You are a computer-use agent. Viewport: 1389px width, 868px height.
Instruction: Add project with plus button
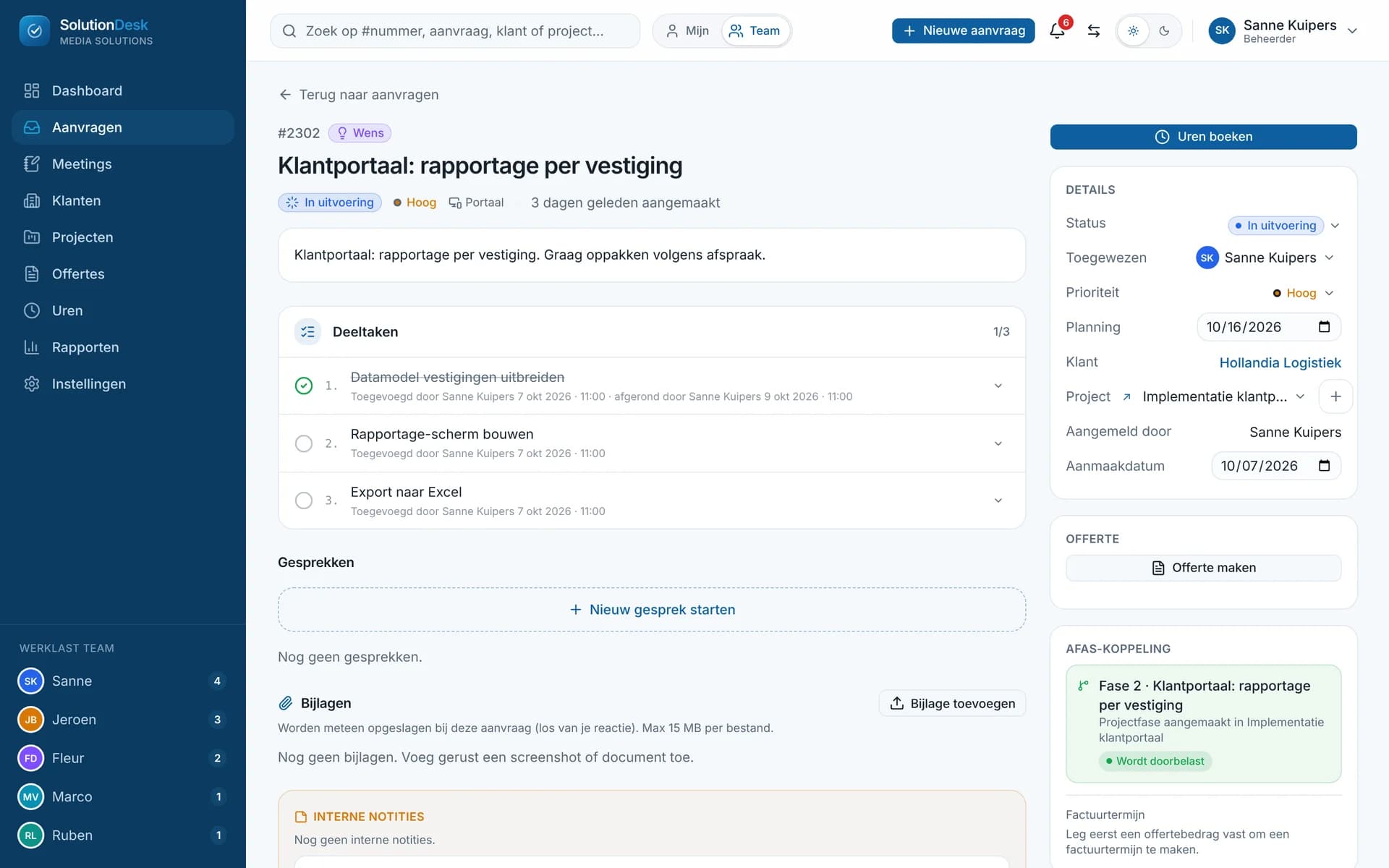pos(1335,396)
